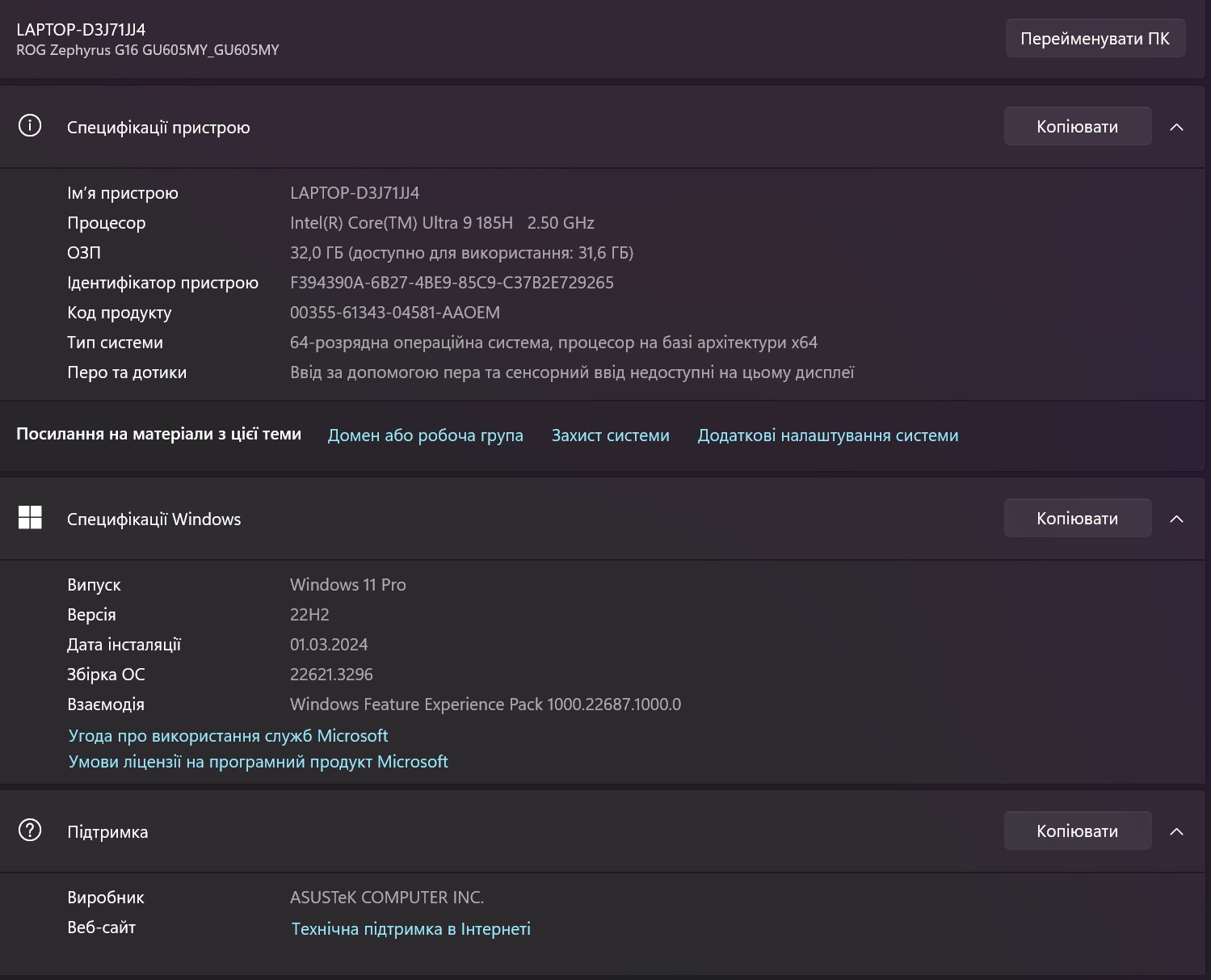
Task: Click the Ідентифікатор пристрою label
Action: click(x=162, y=283)
